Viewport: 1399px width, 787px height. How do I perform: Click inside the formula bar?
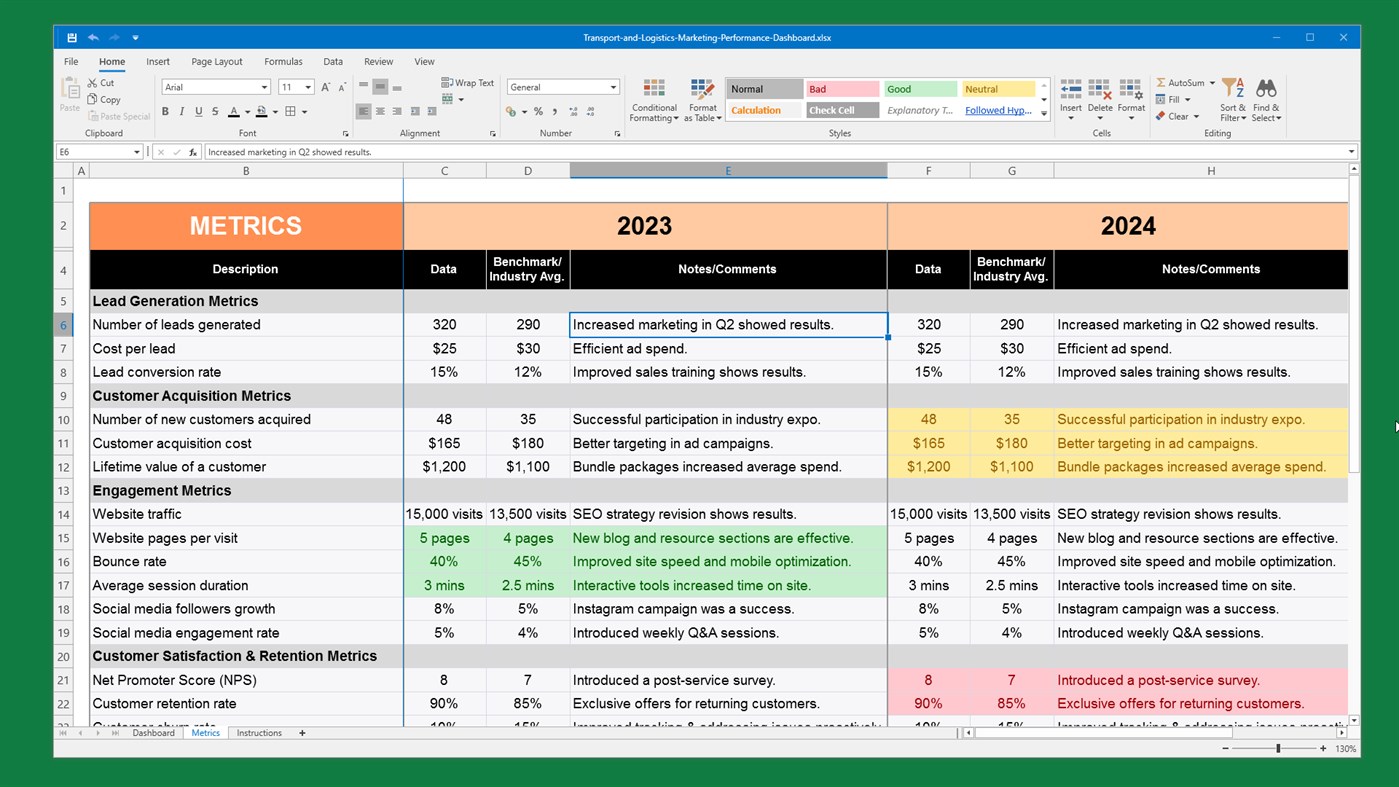(500, 151)
